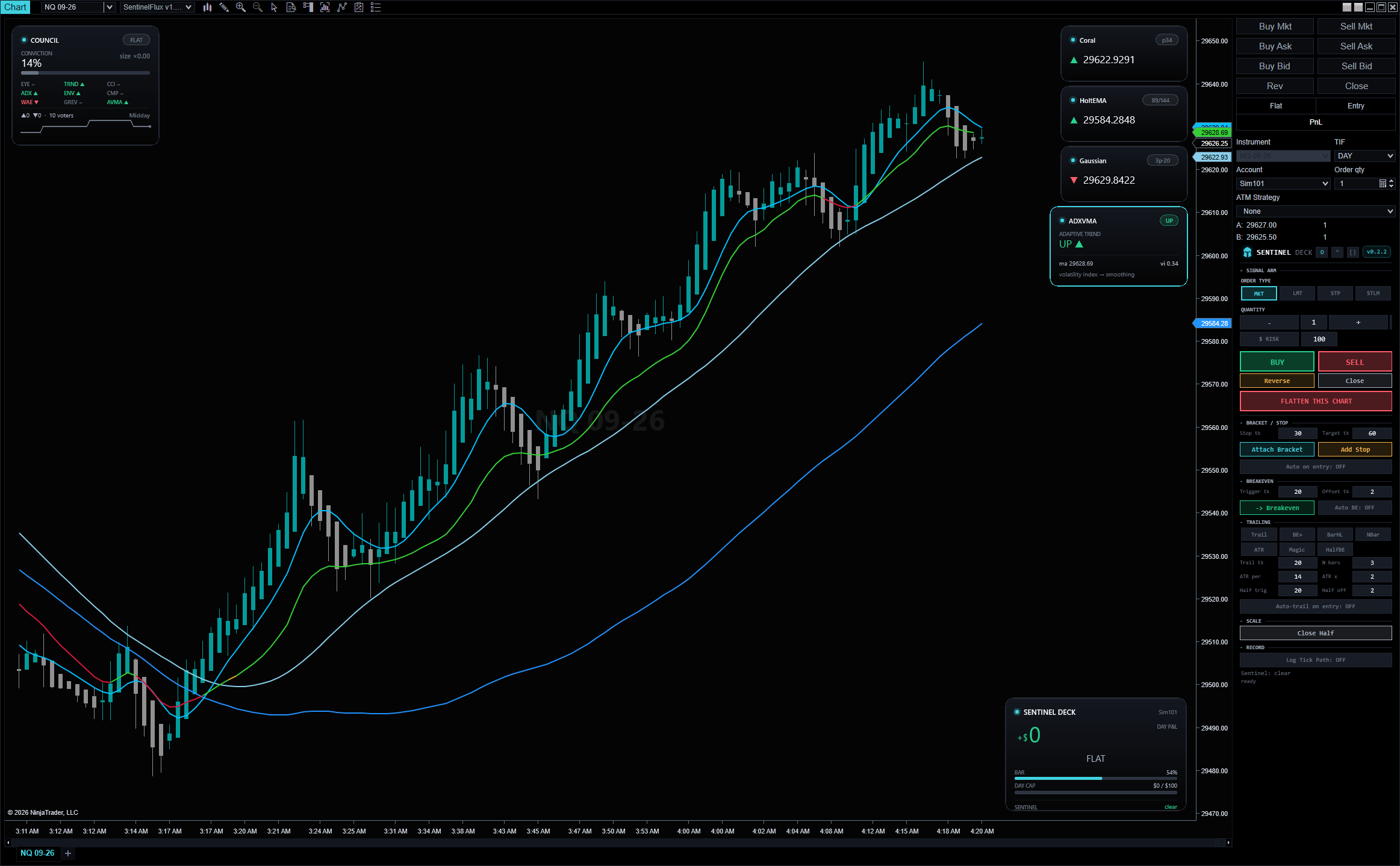1400x866 pixels.
Task: Open the chart properties list icon
Action: pyautogui.click(x=376, y=7)
